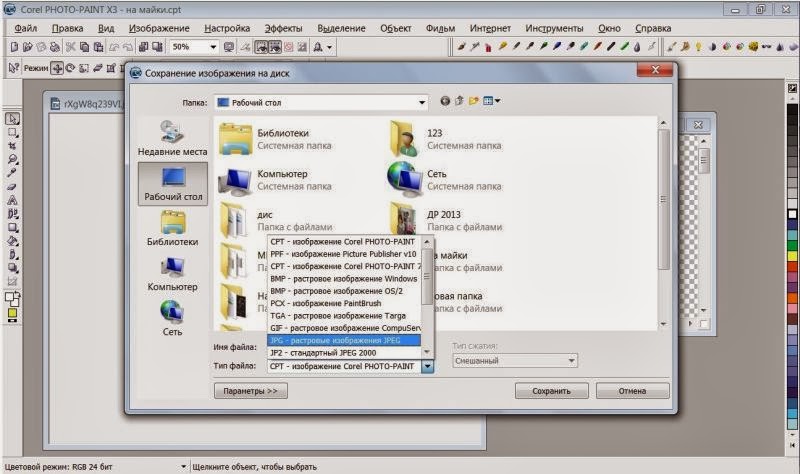Click the Open file icon in toolbar
This screenshot has width=800, height=474.
pyautogui.click(x=28, y=47)
